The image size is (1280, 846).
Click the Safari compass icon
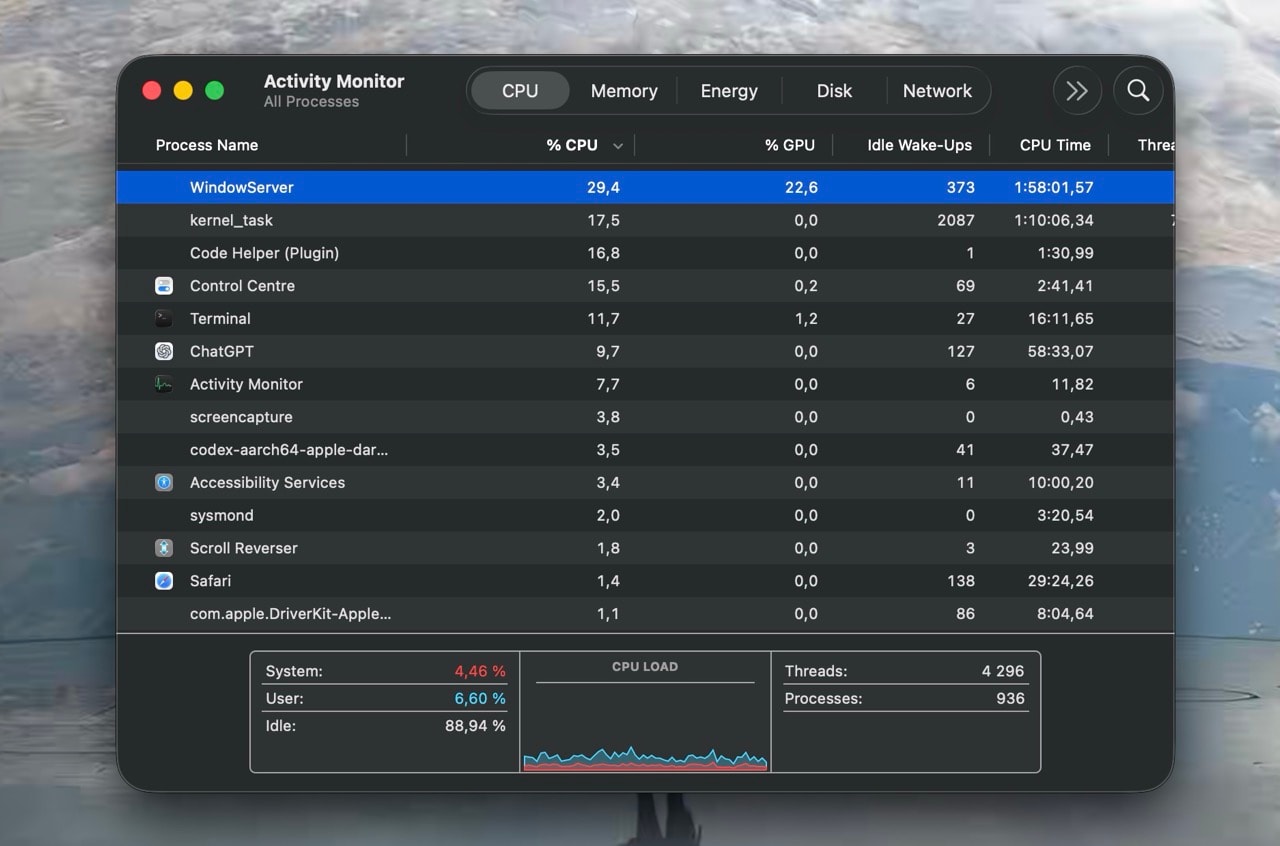point(164,581)
